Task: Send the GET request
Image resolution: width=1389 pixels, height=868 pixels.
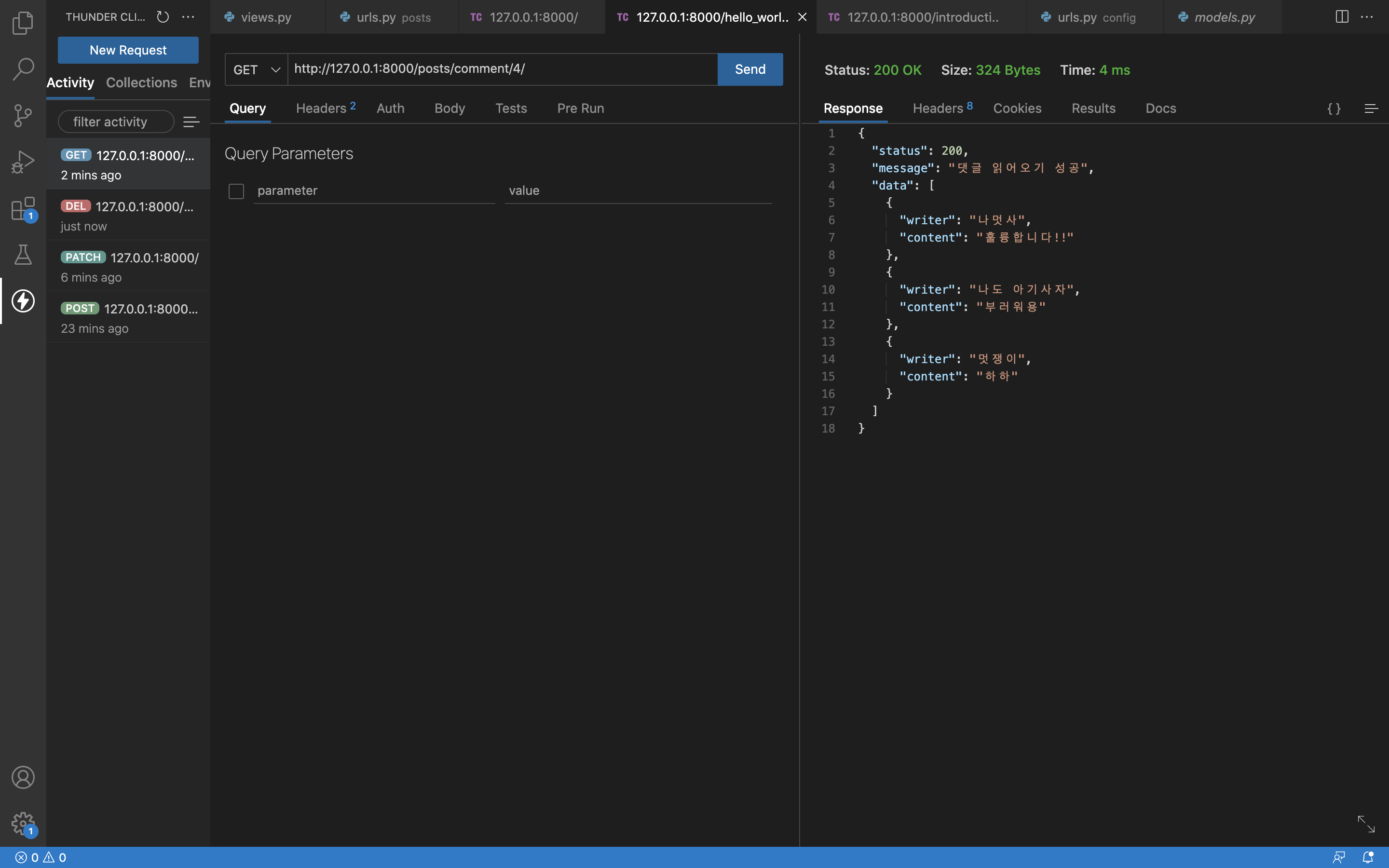Action: [x=750, y=69]
